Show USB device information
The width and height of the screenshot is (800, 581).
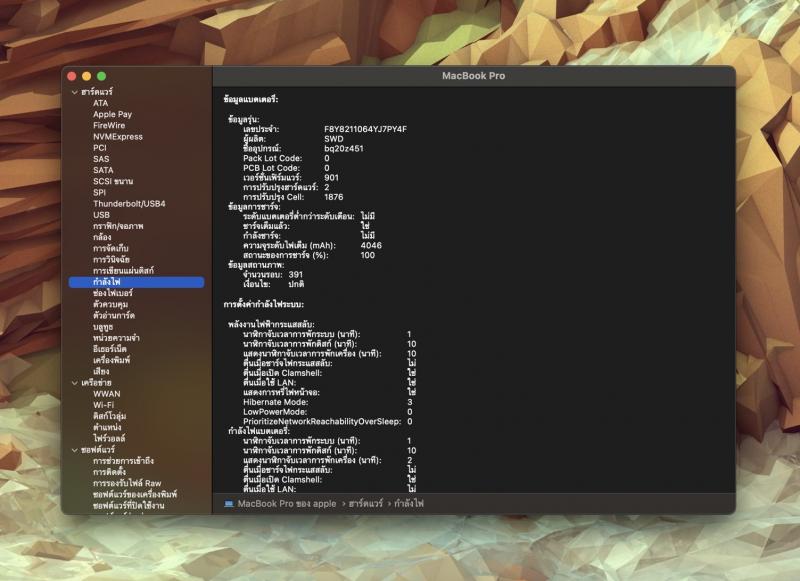coord(101,215)
